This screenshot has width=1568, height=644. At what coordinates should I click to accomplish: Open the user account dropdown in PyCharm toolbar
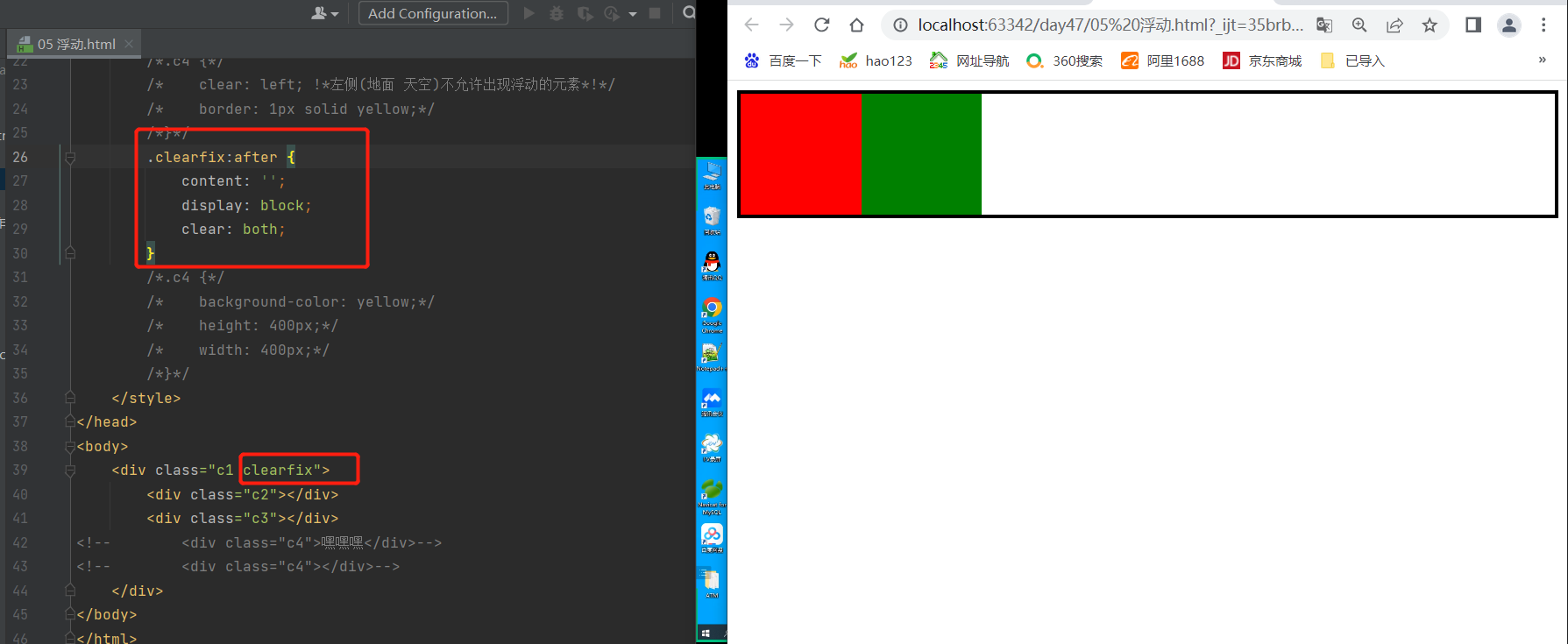[324, 13]
